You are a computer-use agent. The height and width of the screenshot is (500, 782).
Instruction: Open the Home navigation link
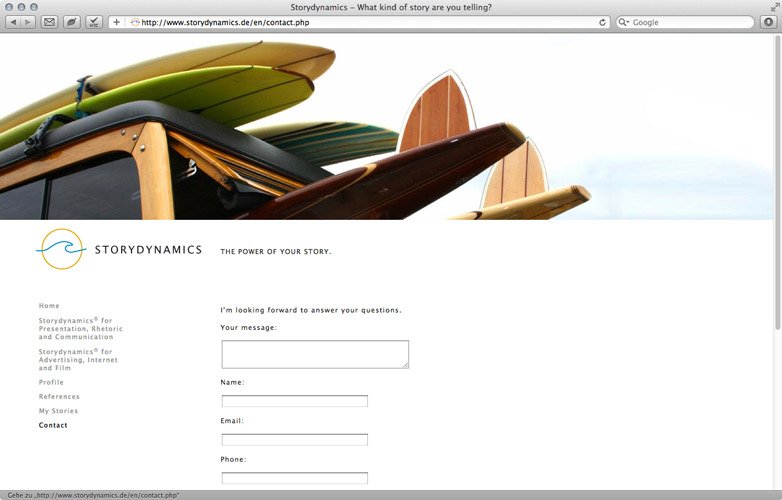pos(49,306)
